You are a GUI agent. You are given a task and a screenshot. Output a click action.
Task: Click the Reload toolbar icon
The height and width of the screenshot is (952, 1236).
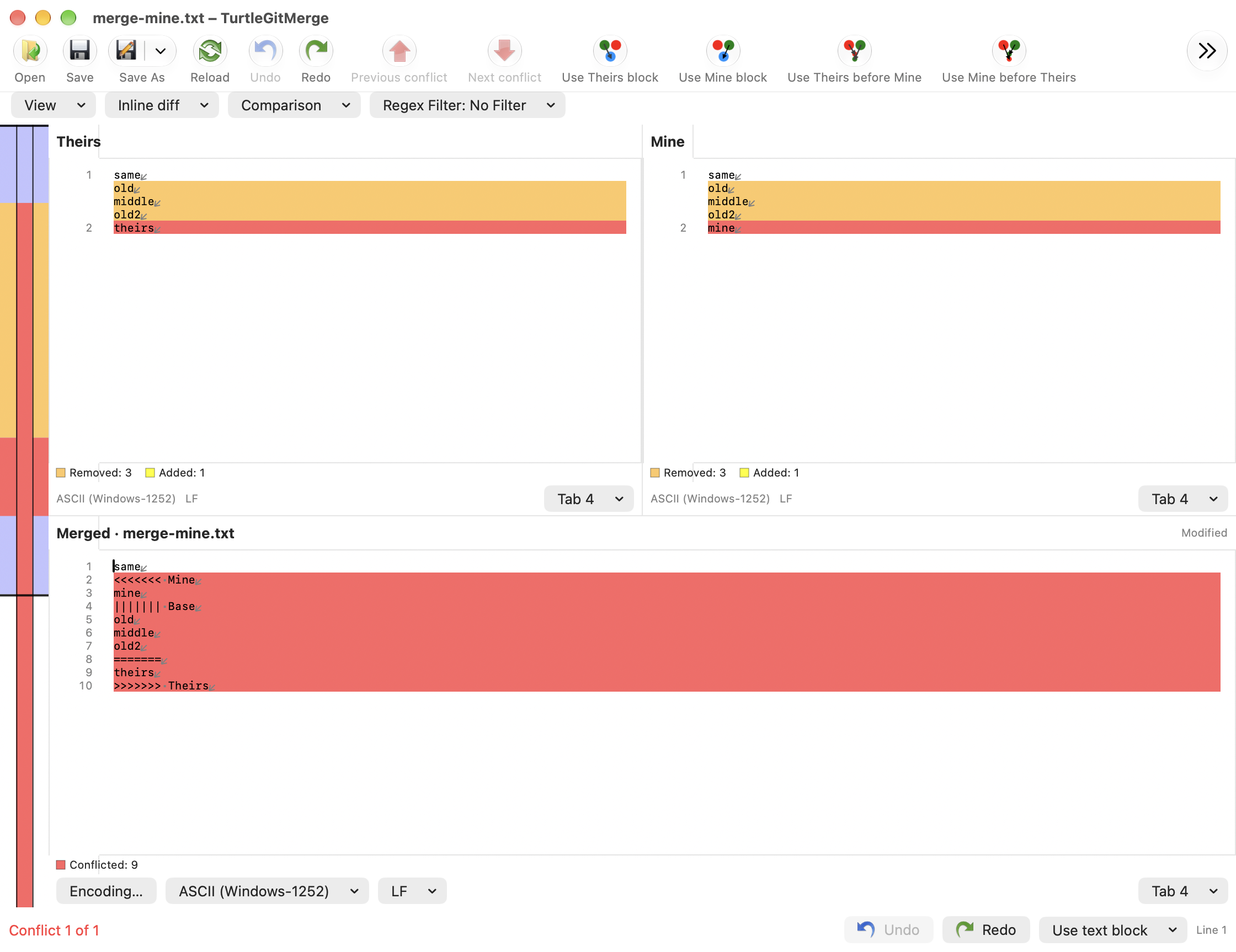[210, 51]
